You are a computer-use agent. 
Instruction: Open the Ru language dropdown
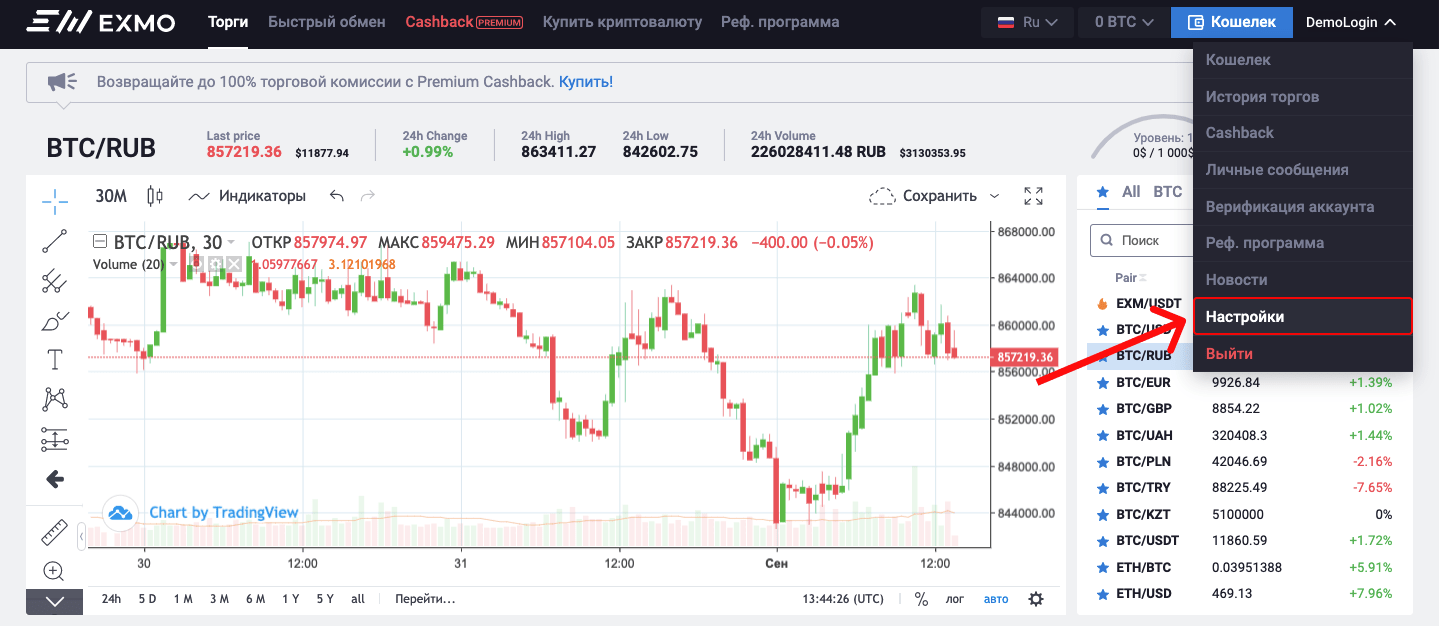(1027, 22)
